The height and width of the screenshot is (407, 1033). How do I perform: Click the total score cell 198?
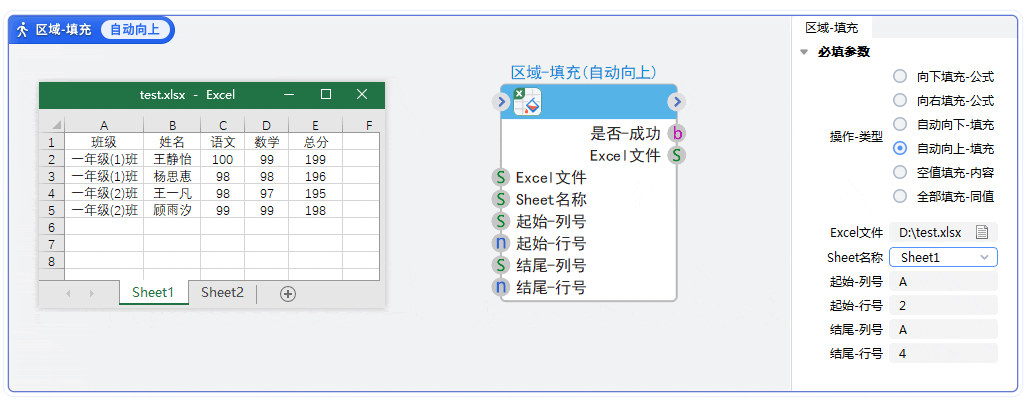[x=316, y=210]
